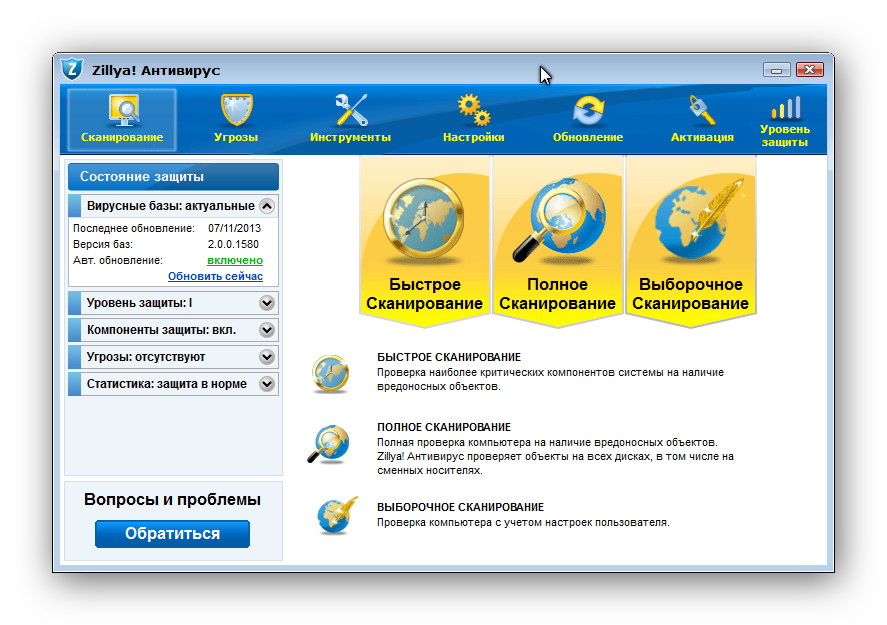Start custom scan (Выборочное Сканирование) banner

pos(690,240)
